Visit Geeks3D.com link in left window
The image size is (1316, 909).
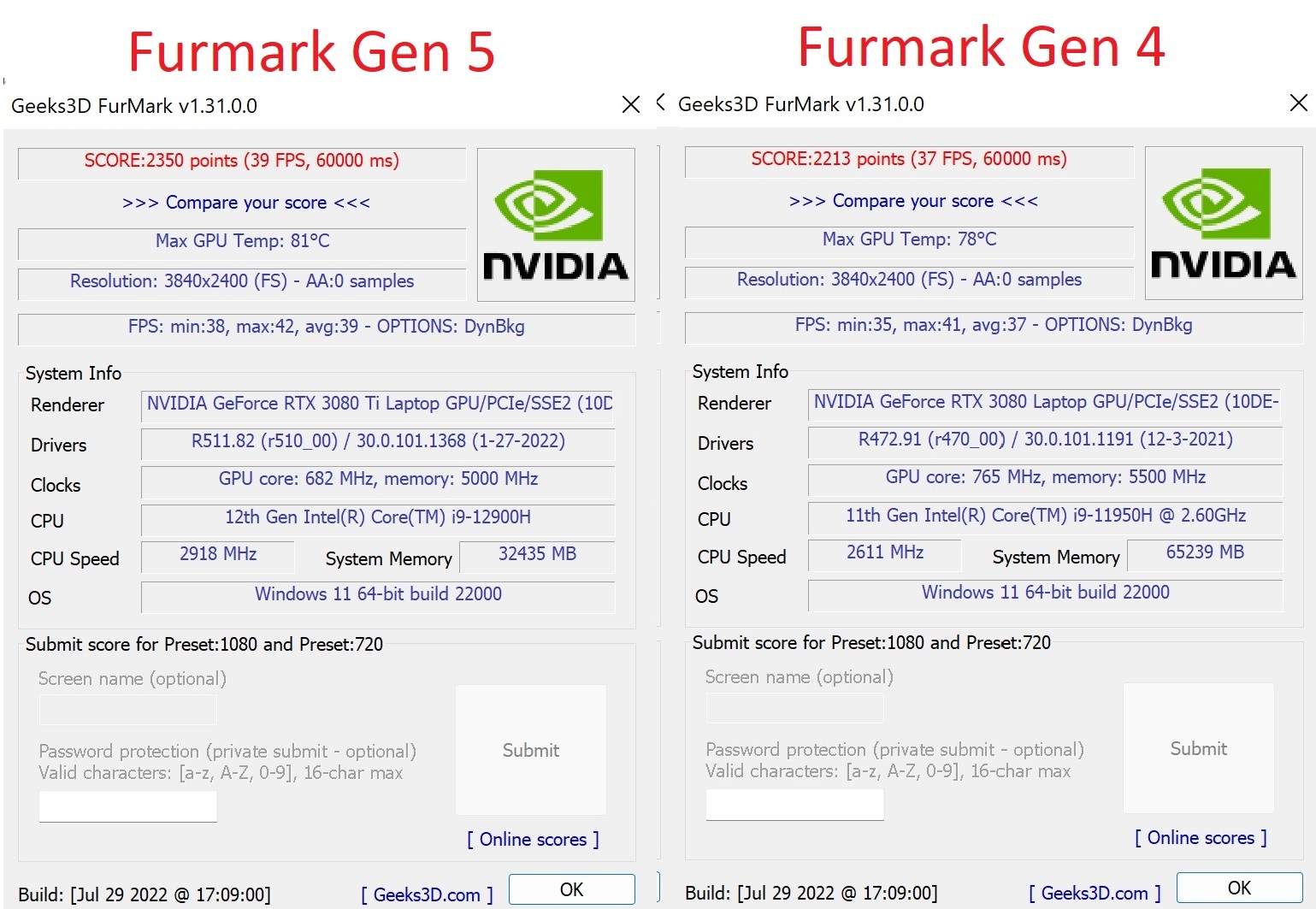(427, 894)
